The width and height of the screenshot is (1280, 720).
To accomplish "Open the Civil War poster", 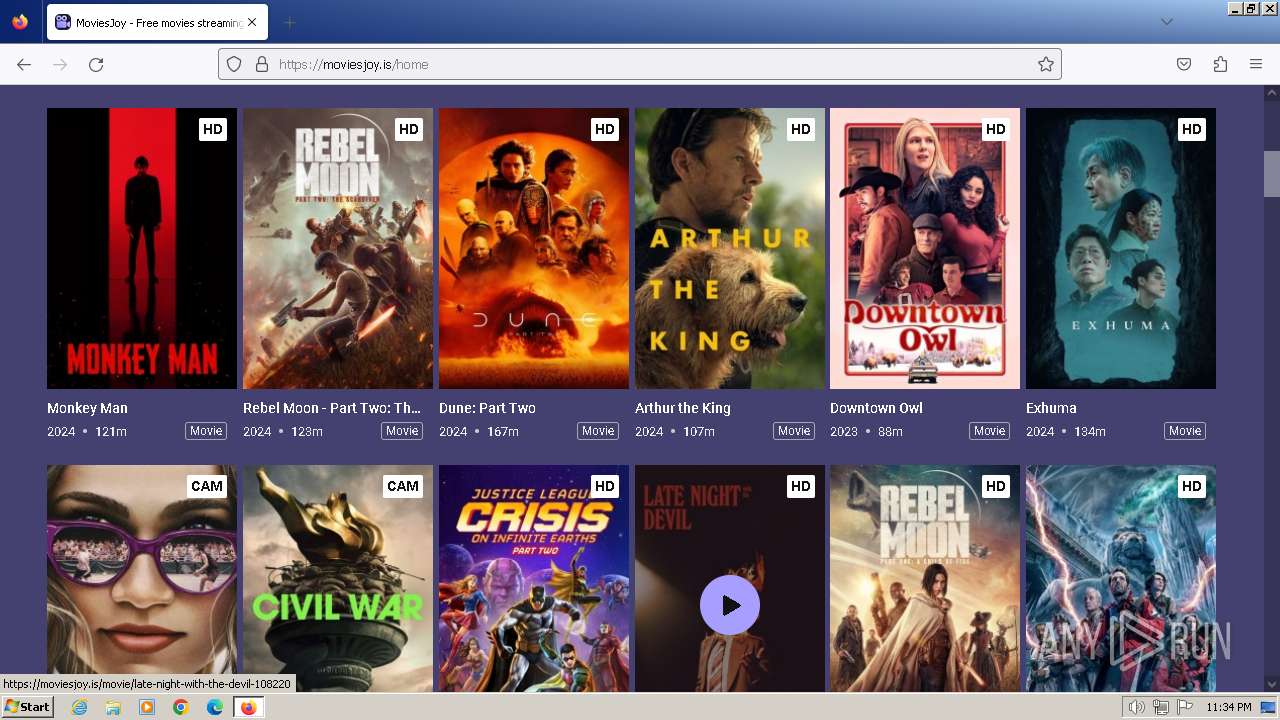I will tap(338, 578).
